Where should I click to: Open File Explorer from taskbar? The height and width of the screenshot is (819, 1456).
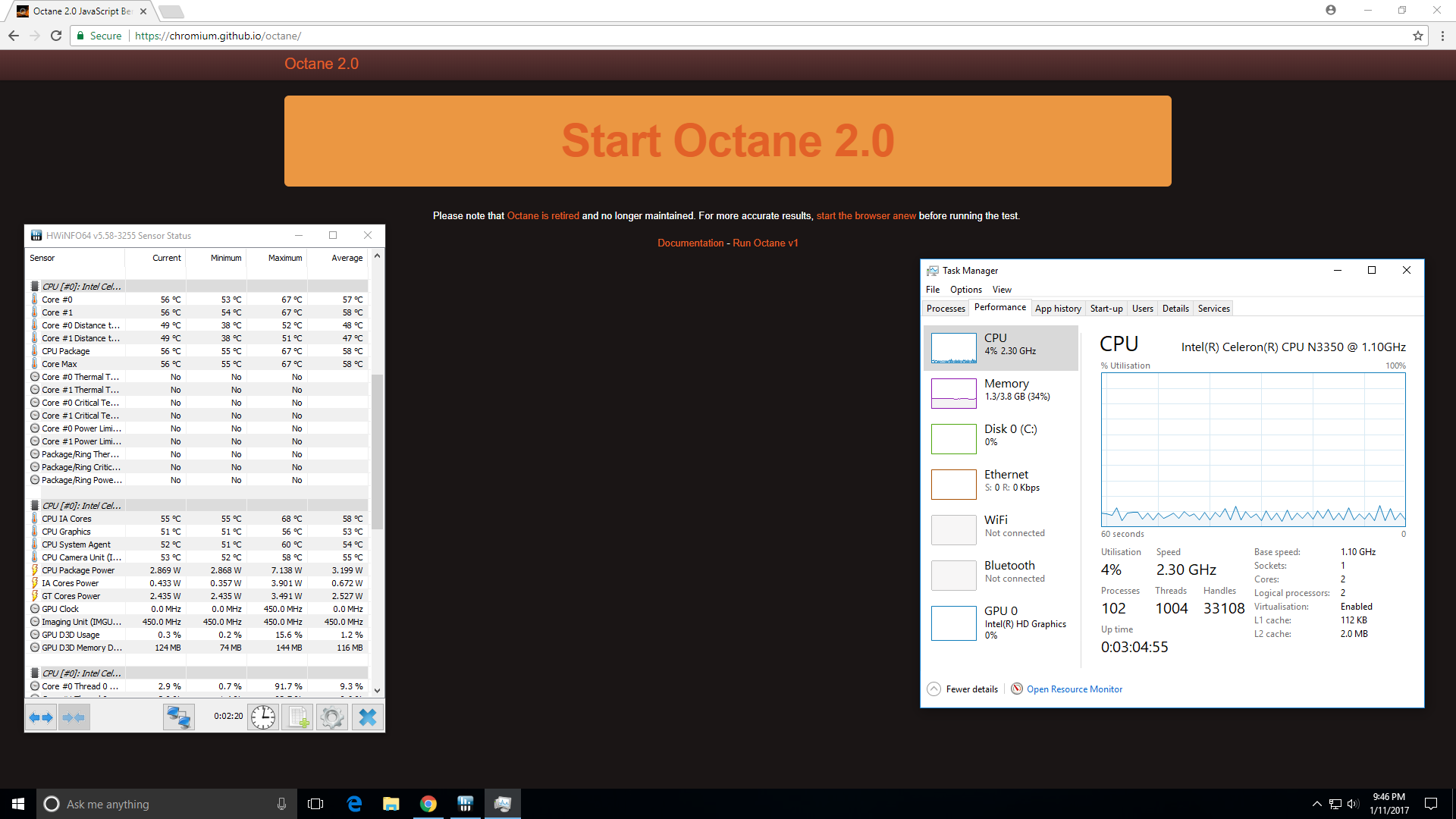point(391,804)
